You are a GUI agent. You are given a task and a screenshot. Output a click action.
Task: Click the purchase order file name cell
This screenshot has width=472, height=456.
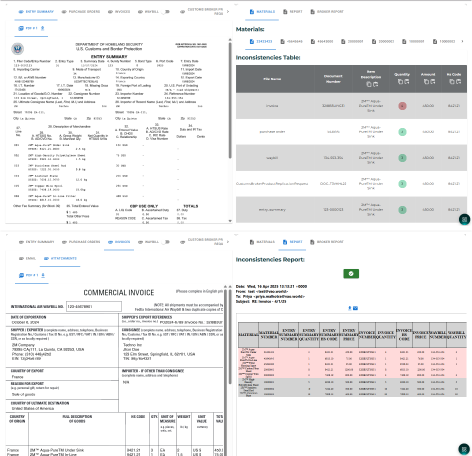click(272, 132)
